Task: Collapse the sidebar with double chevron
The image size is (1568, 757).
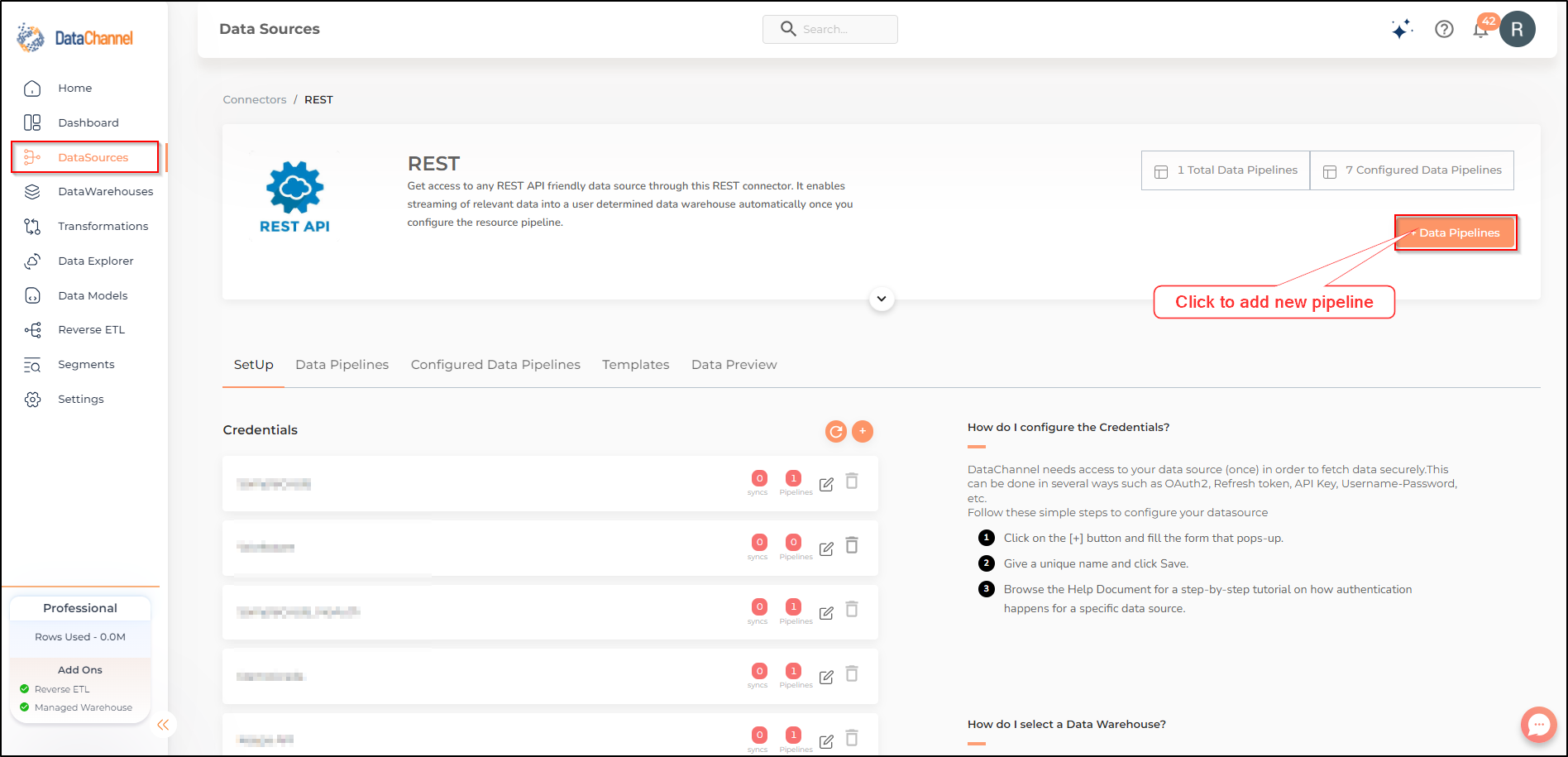Action: coord(163,725)
